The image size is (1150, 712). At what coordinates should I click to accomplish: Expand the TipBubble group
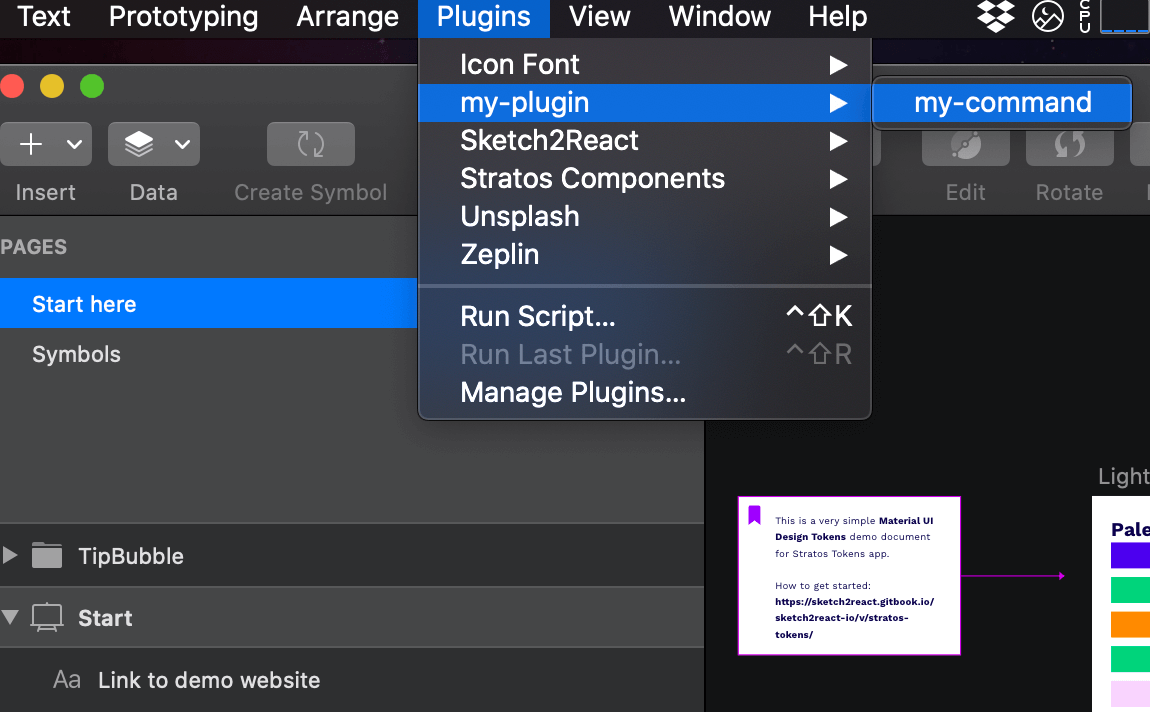coord(10,556)
